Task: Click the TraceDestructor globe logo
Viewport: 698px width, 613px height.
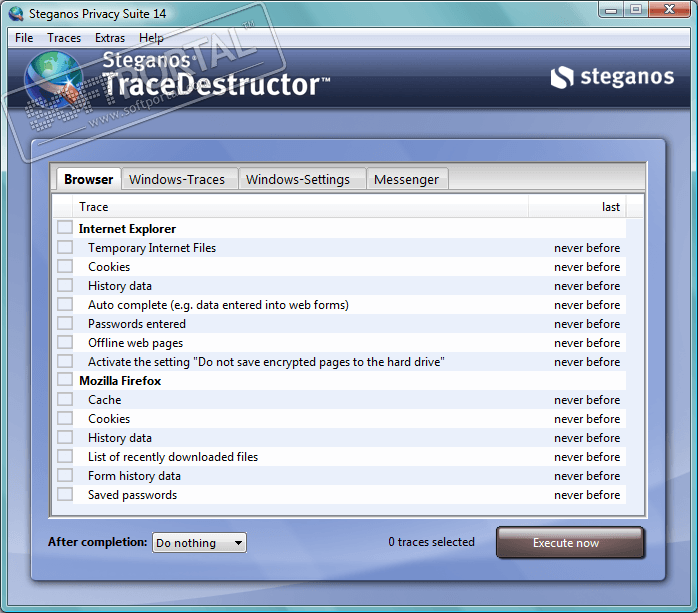Action: click(54, 79)
